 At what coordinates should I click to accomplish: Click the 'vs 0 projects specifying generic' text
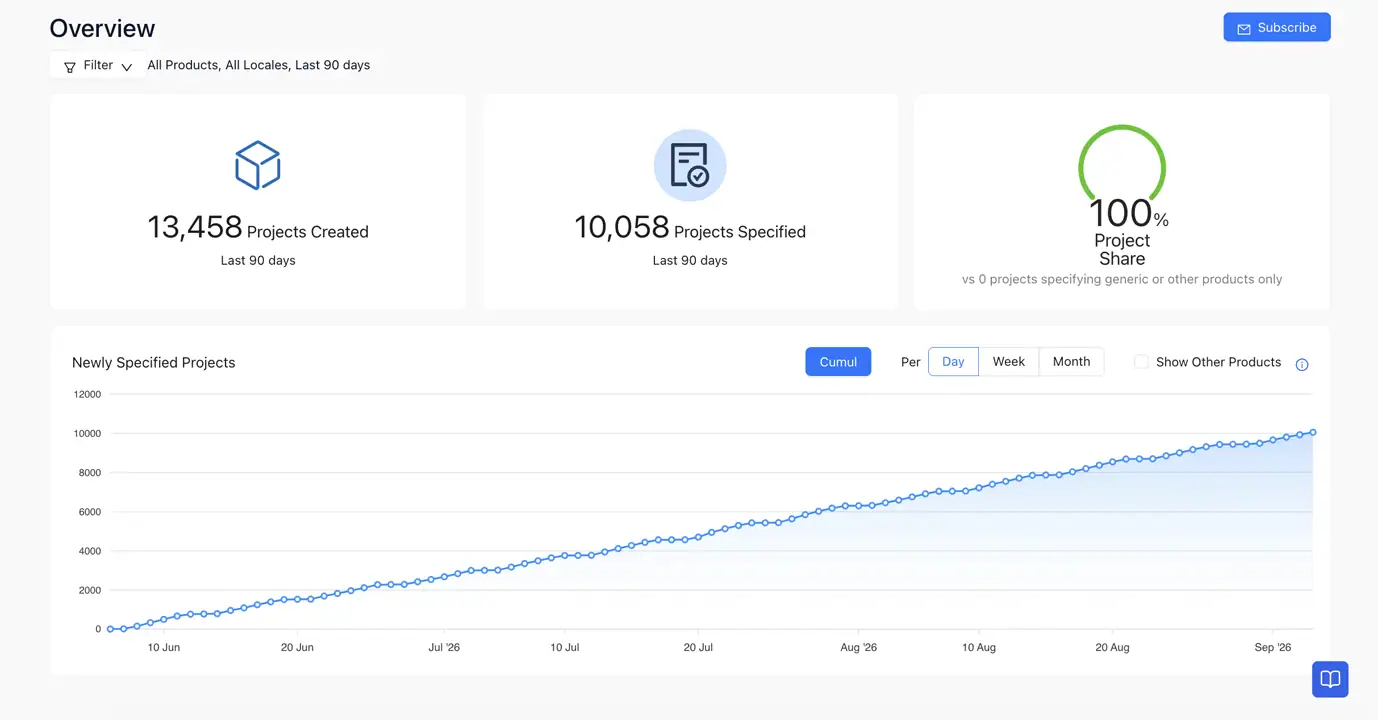[x=1122, y=279]
